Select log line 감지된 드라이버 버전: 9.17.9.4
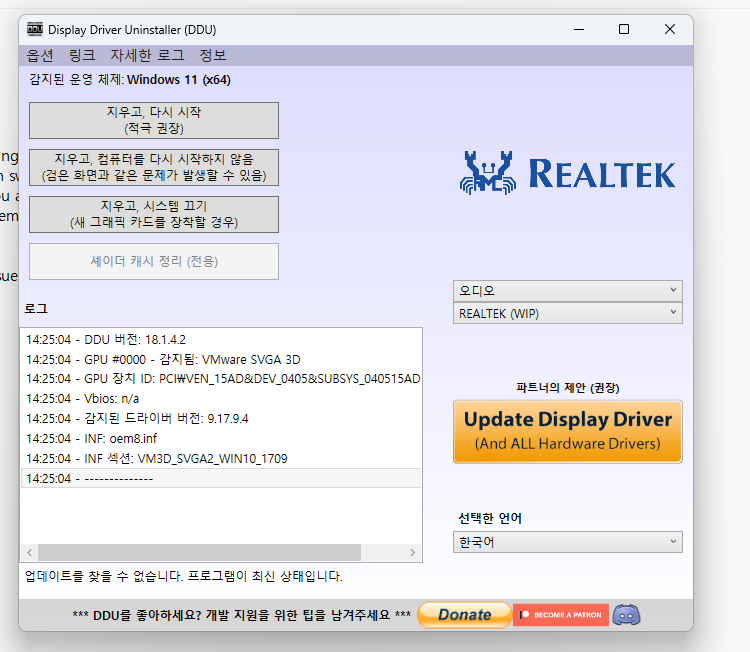 pos(221,419)
